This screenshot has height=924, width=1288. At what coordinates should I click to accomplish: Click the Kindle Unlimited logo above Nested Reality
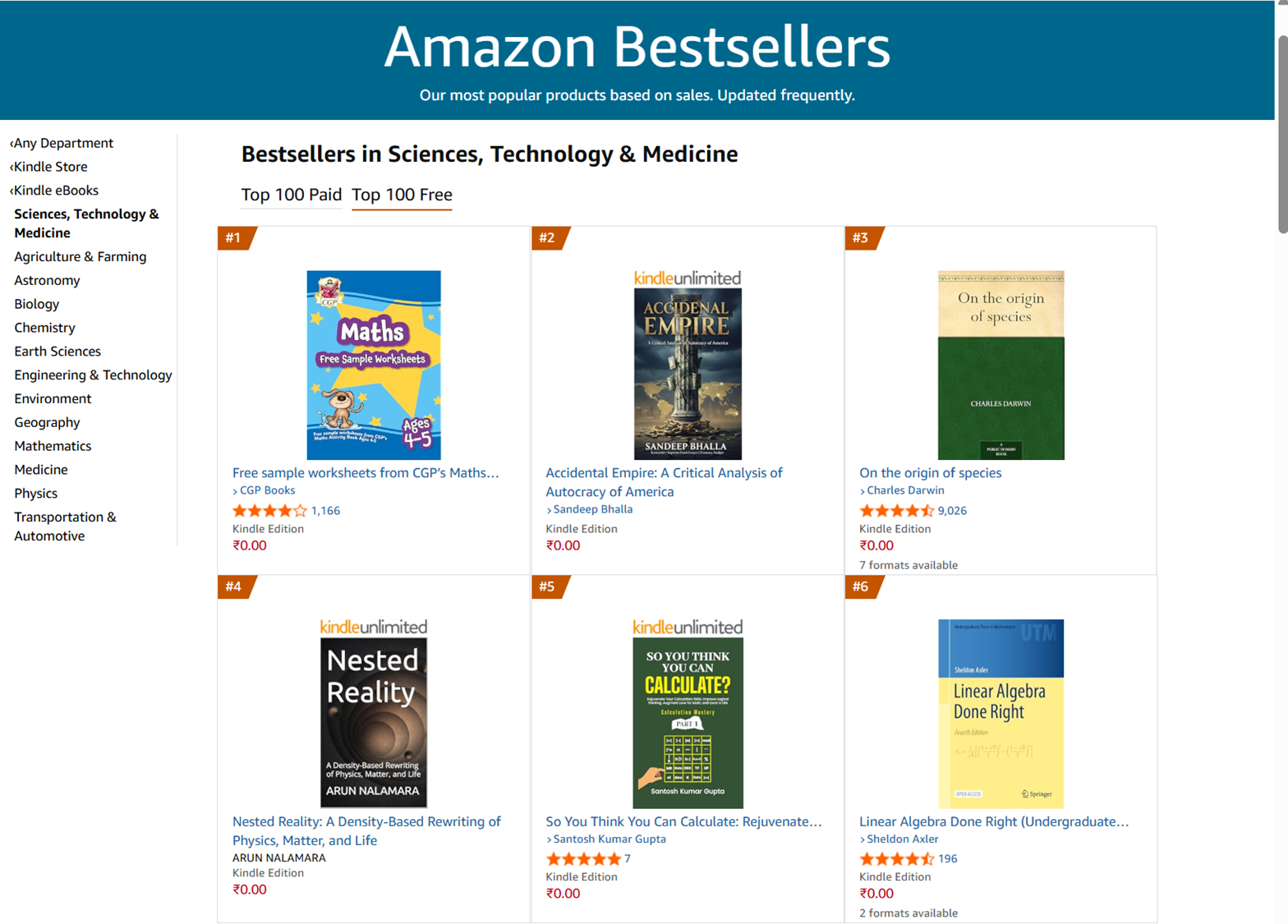click(373, 627)
